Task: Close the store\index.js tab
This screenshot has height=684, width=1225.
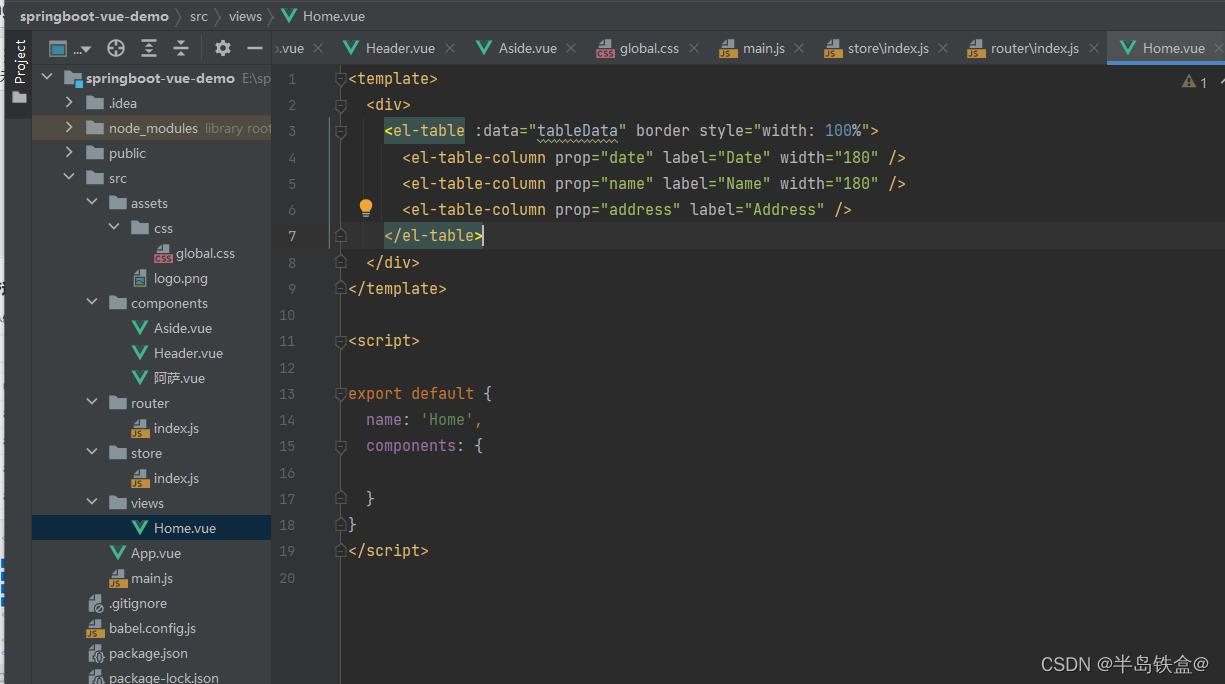Action: tap(943, 48)
